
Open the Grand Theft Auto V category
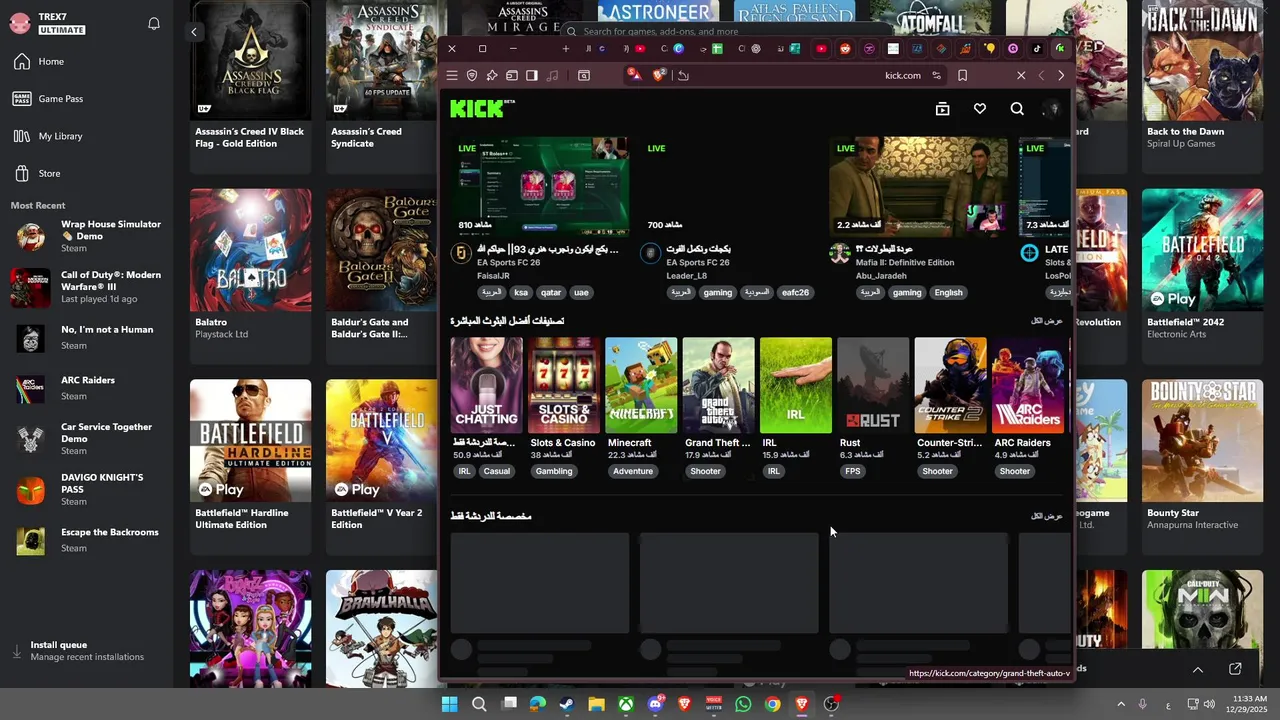tap(718, 385)
